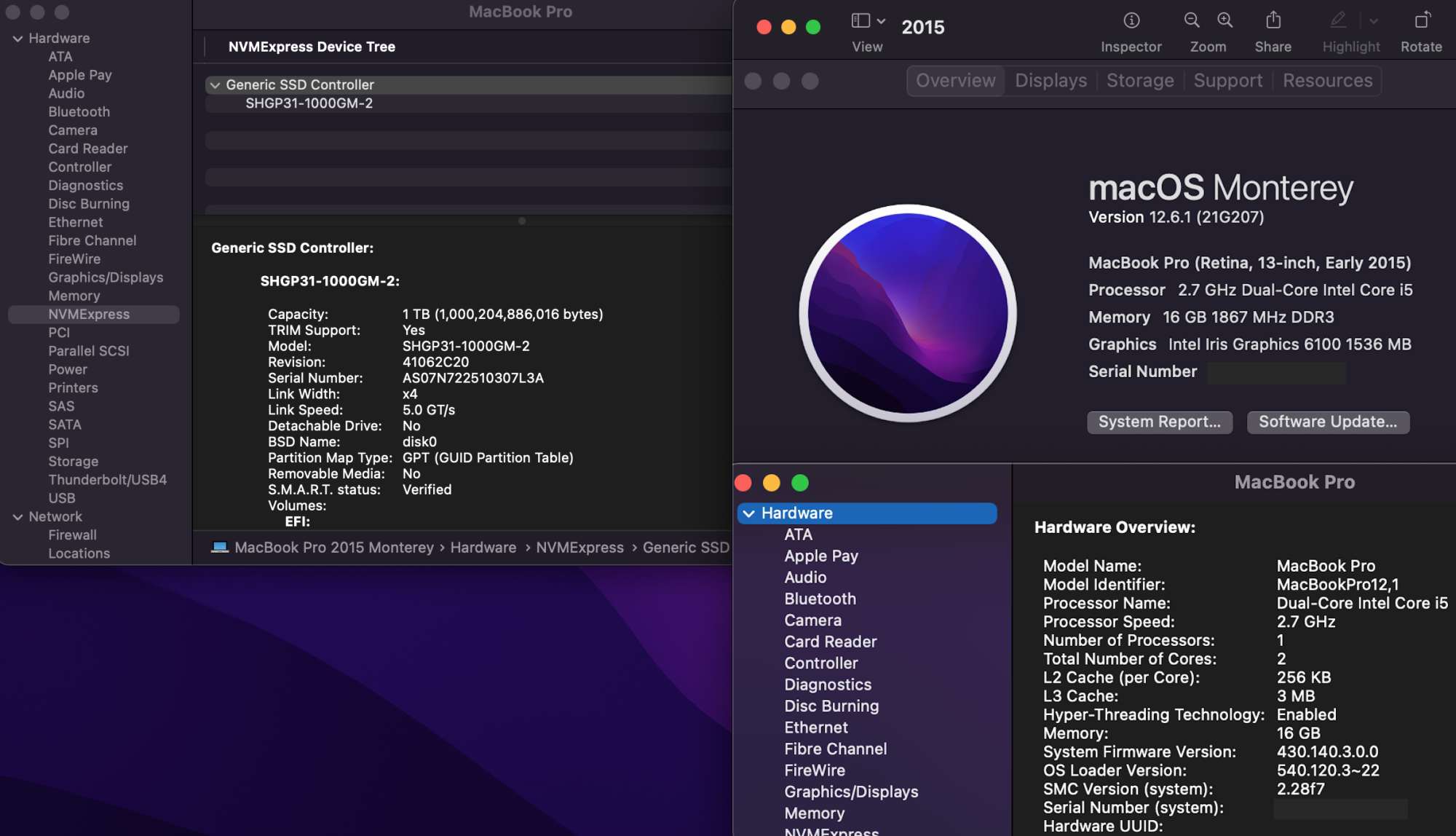Viewport: 1456px width, 836px height.
Task: Click the zoom out magnifier icon
Action: click(1191, 20)
